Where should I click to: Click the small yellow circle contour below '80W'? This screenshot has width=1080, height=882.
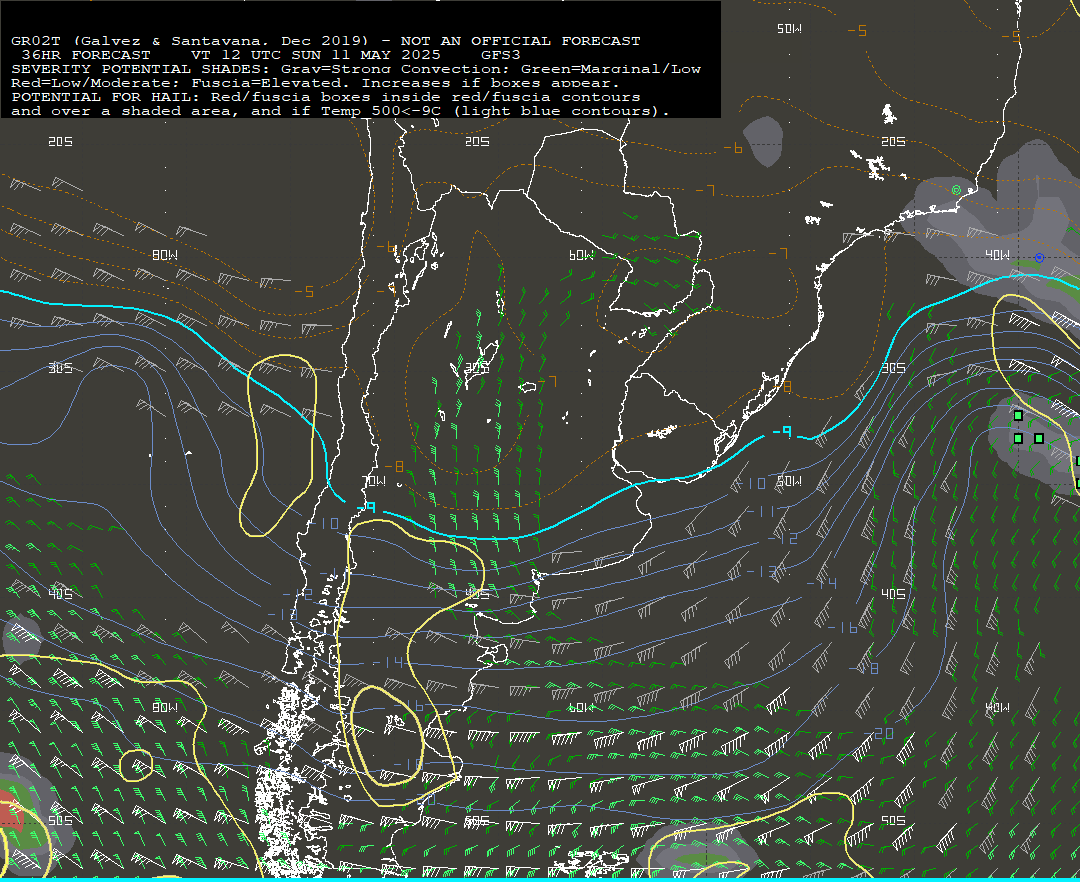[x=136, y=766]
